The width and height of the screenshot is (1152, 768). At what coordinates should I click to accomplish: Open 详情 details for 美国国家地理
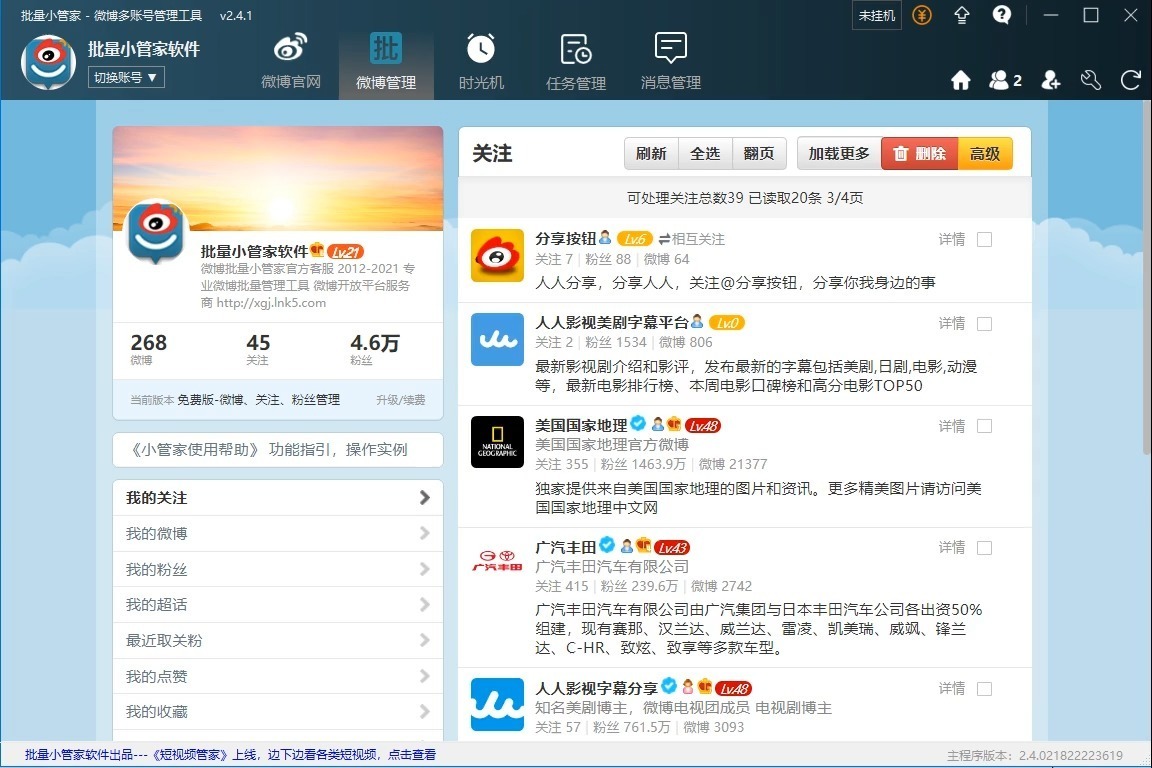952,426
